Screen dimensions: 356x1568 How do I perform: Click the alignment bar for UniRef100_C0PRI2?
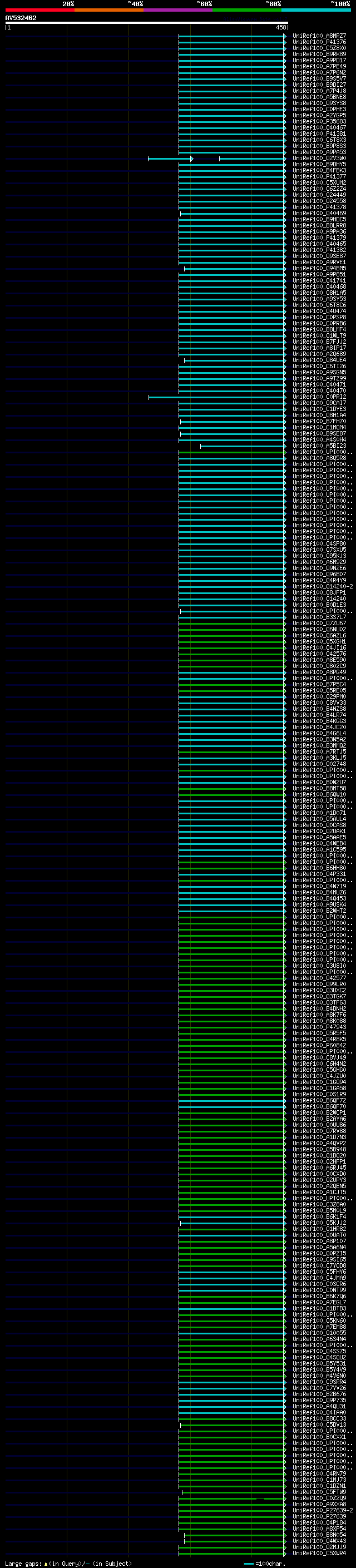tap(217, 398)
